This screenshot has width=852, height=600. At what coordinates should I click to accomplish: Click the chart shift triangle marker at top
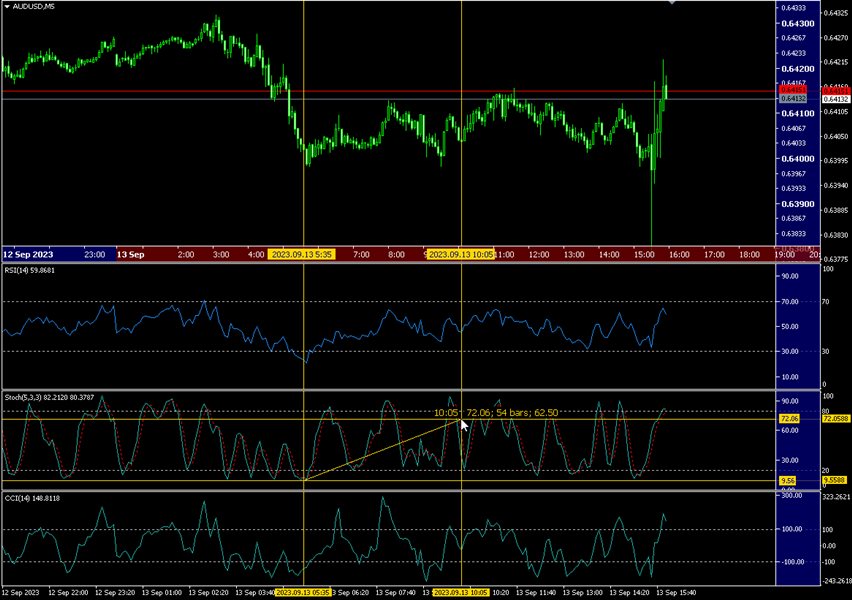click(672, 3)
